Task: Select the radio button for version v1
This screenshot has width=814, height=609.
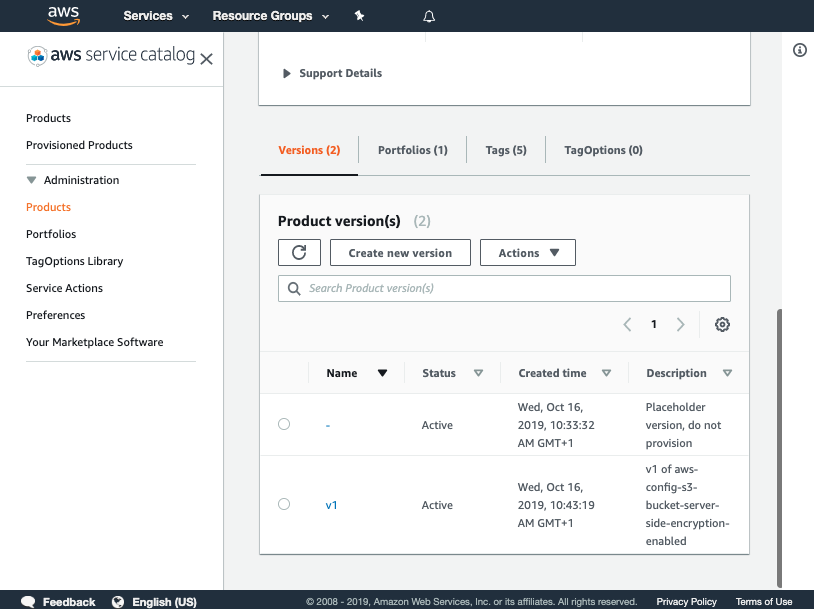Action: 284,504
